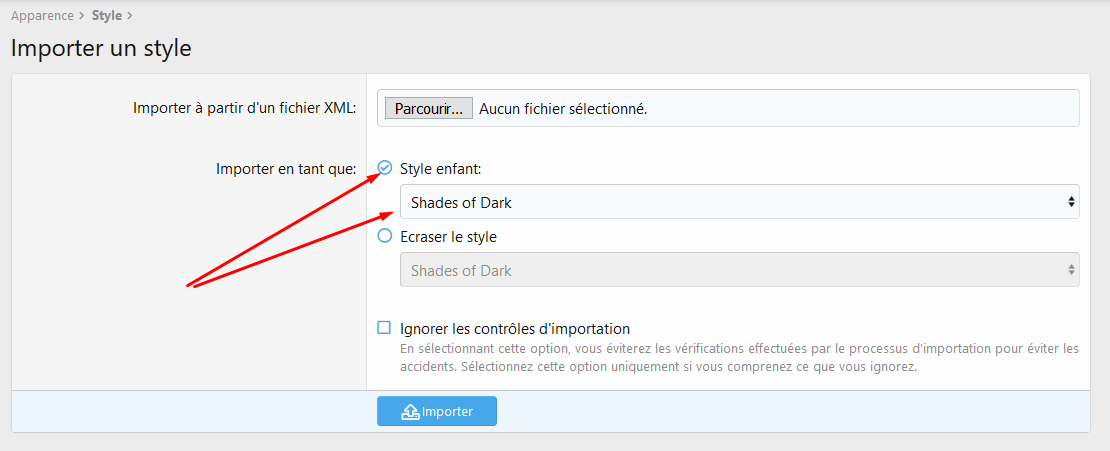The height and width of the screenshot is (451, 1110).
Task: Navigate to the Style breadcrumb
Action: [x=107, y=16]
